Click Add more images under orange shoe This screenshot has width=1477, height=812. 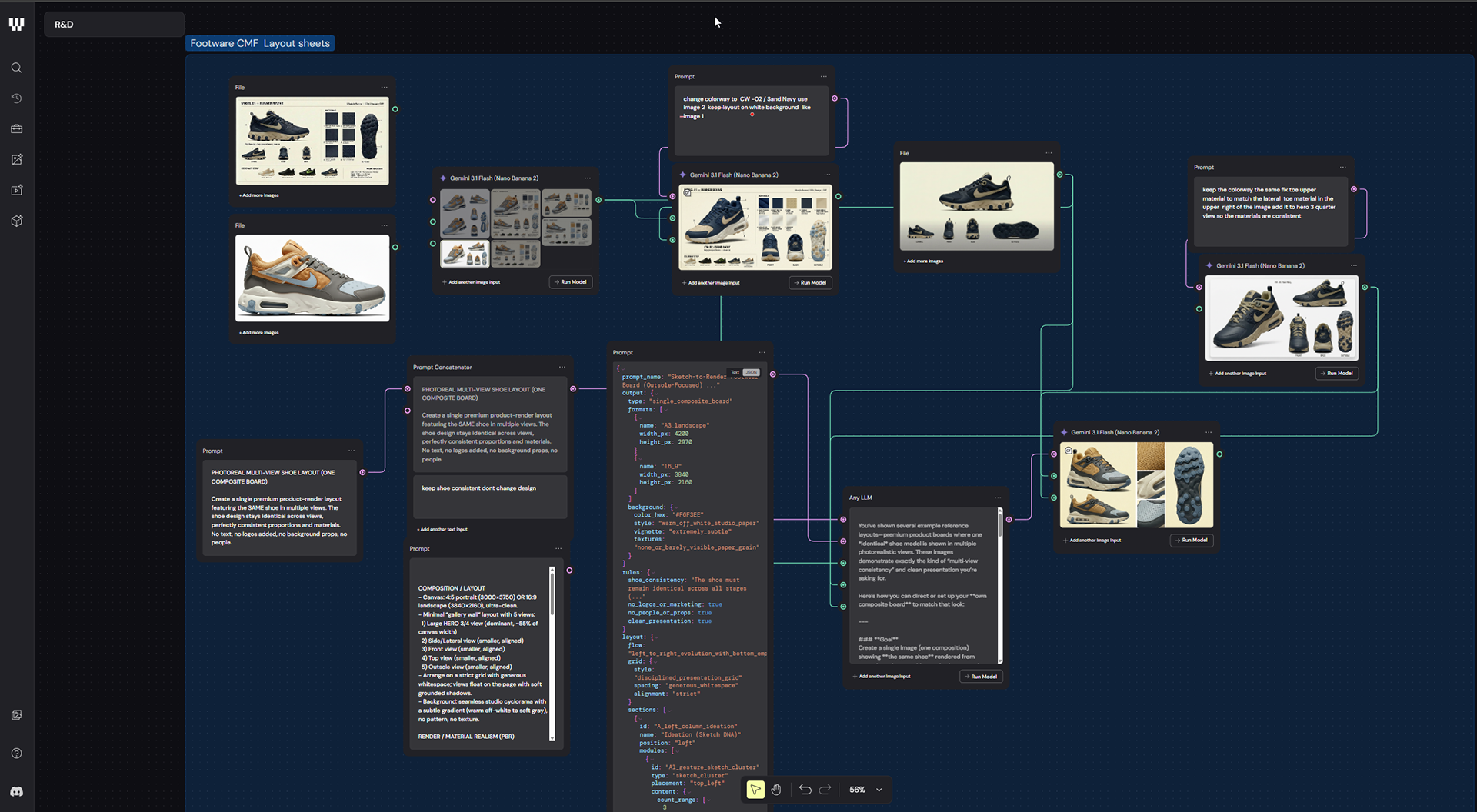coord(259,333)
